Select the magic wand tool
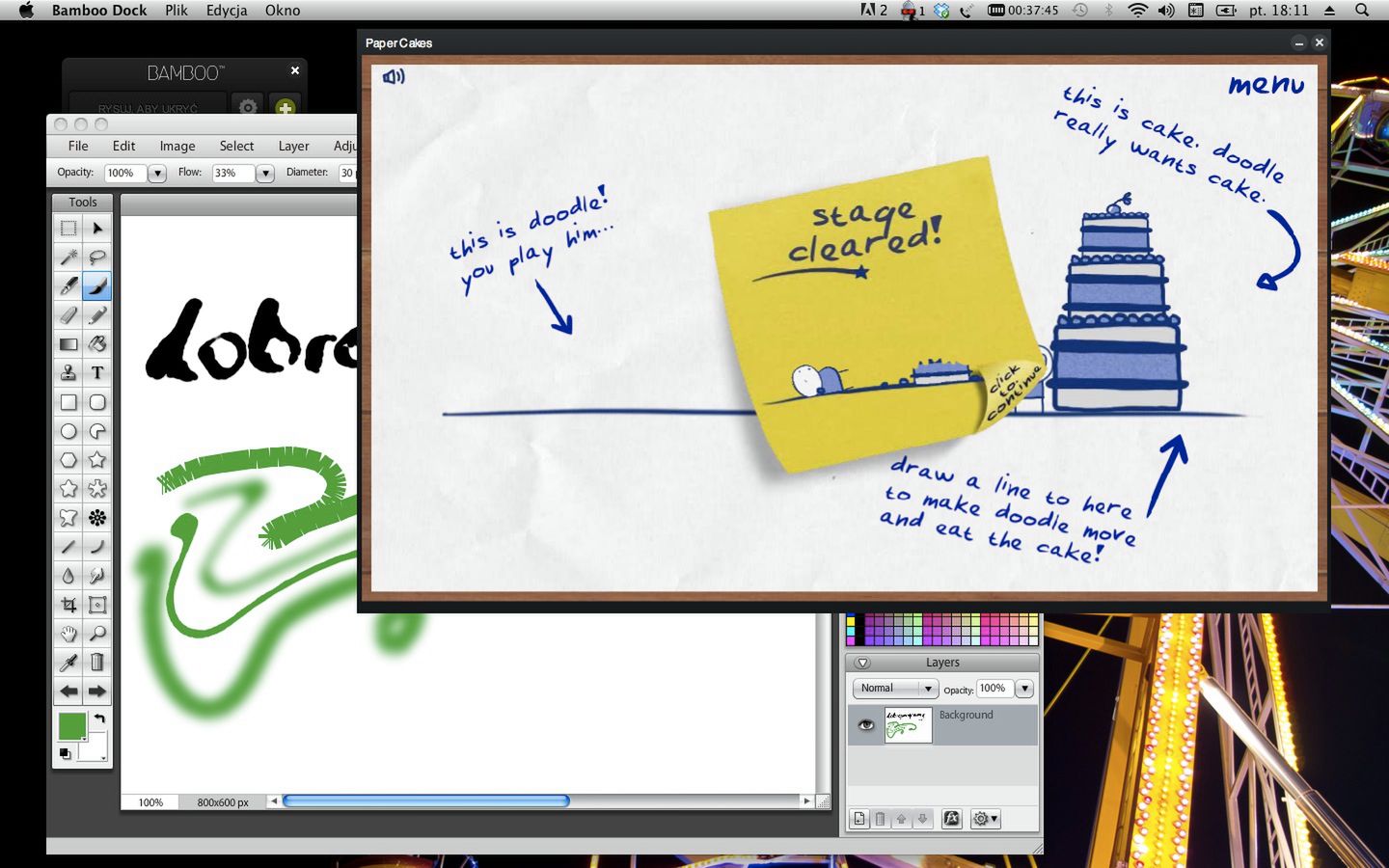The image size is (1389, 868). click(x=68, y=258)
